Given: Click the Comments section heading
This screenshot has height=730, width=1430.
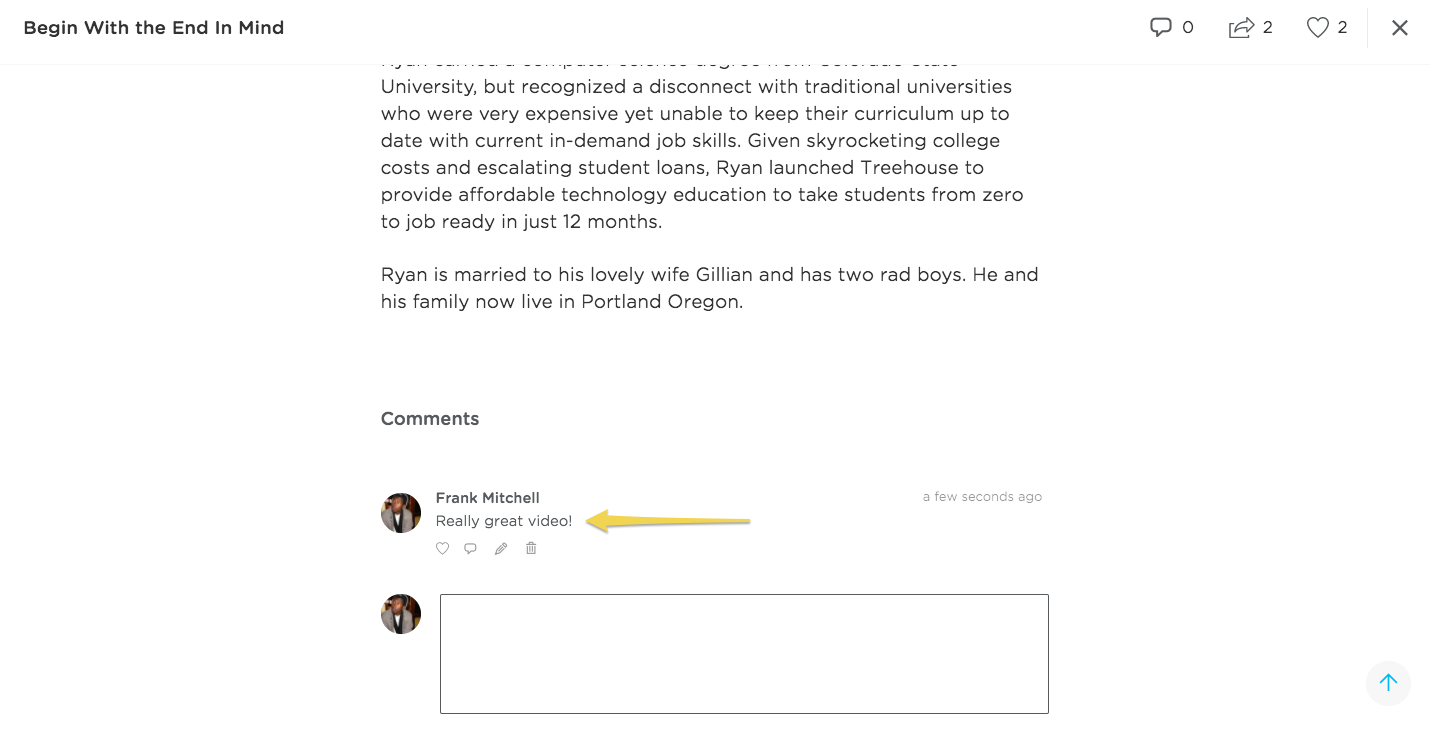Looking at the screenshot, I should [430, 419].
